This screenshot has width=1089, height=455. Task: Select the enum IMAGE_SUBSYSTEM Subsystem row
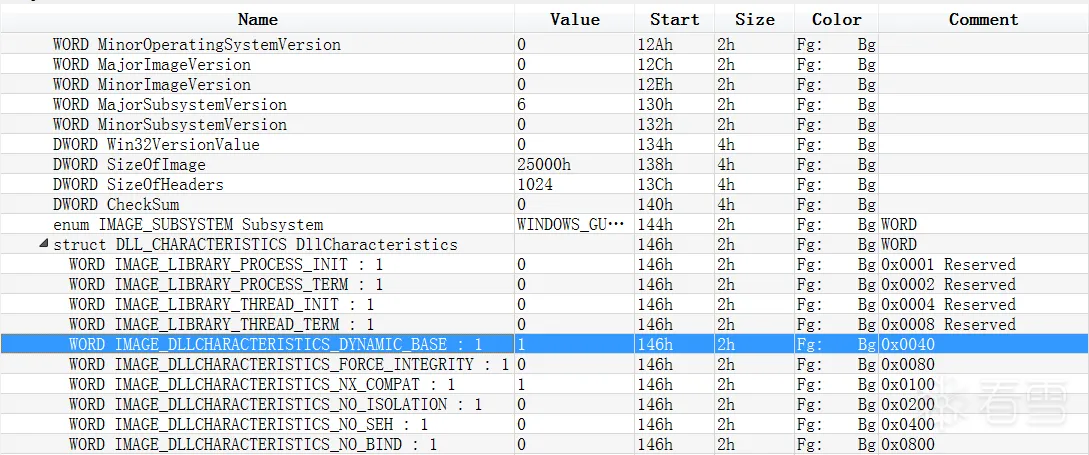(188, 224)
